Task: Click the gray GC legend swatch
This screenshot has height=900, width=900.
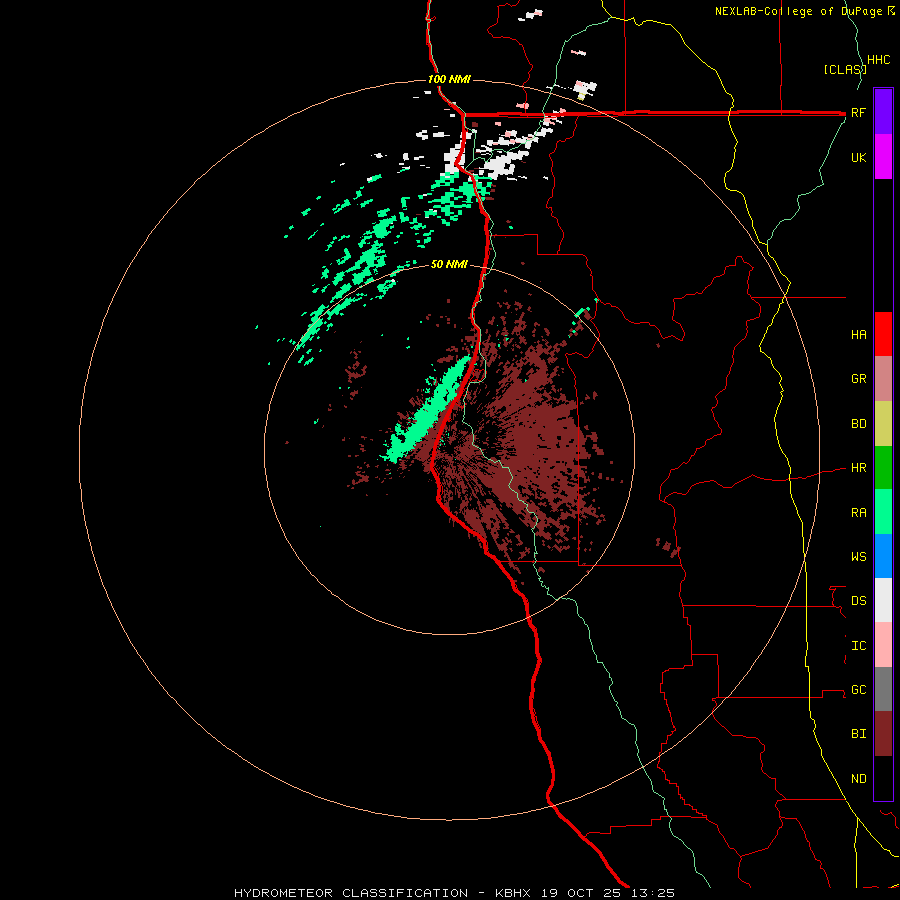Action: click(x=883, y=689)
